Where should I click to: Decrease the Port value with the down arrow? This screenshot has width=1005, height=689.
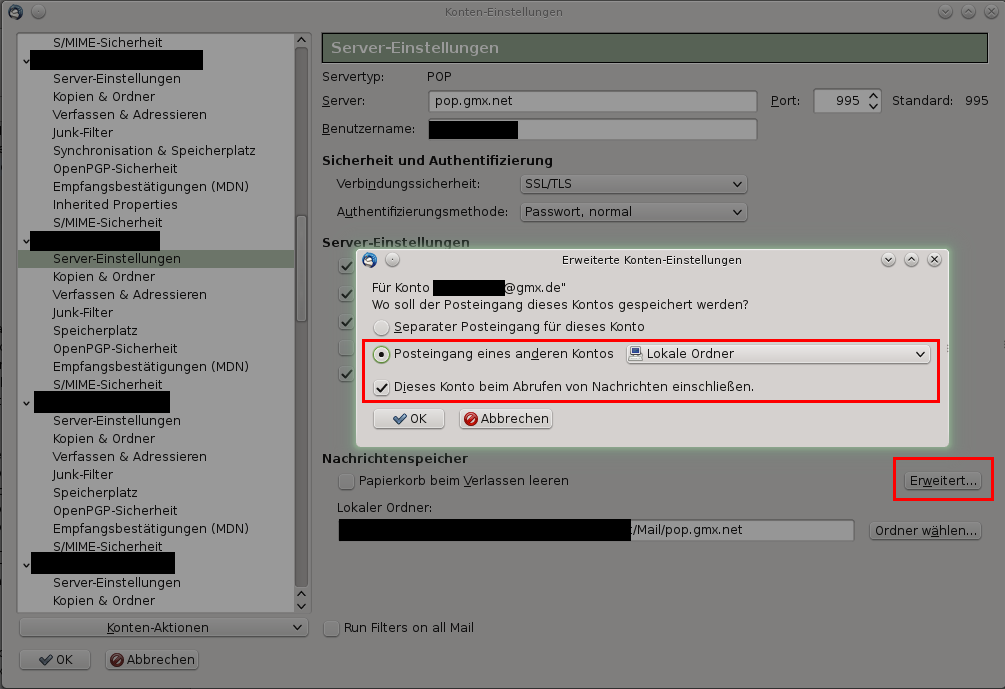pyautogui.click(x=873, y=106)
